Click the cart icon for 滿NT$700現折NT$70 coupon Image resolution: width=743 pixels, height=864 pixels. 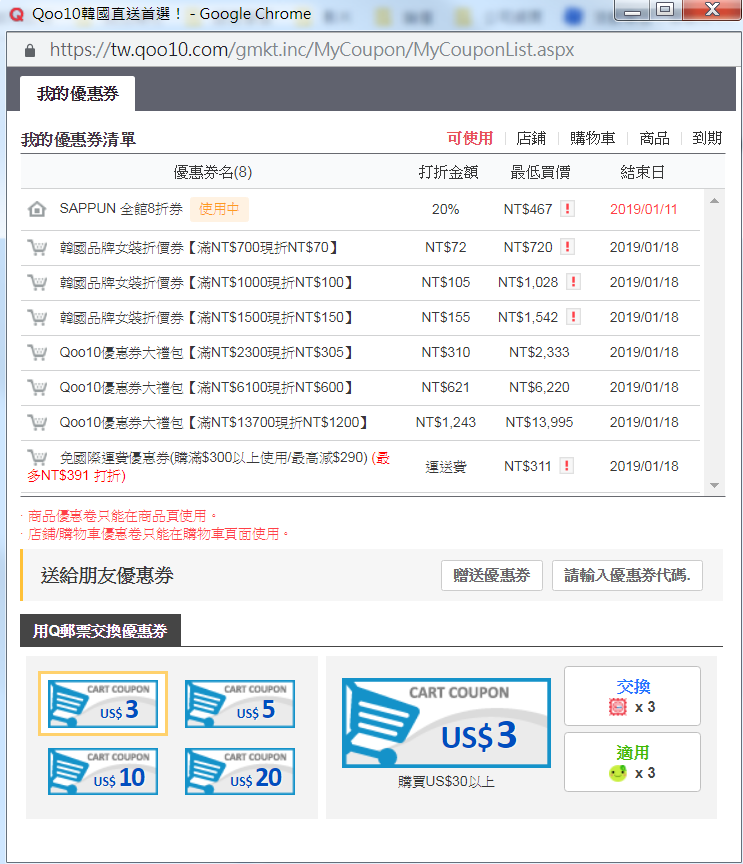coord(37,247)
